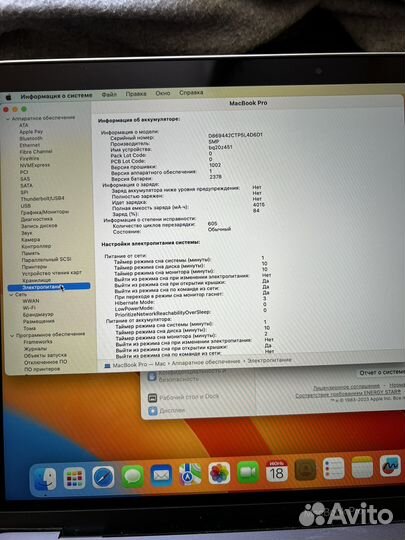The image size is (405, 540).
Task: Open the Информация о системе app menu
Action: tap(56, 96)
